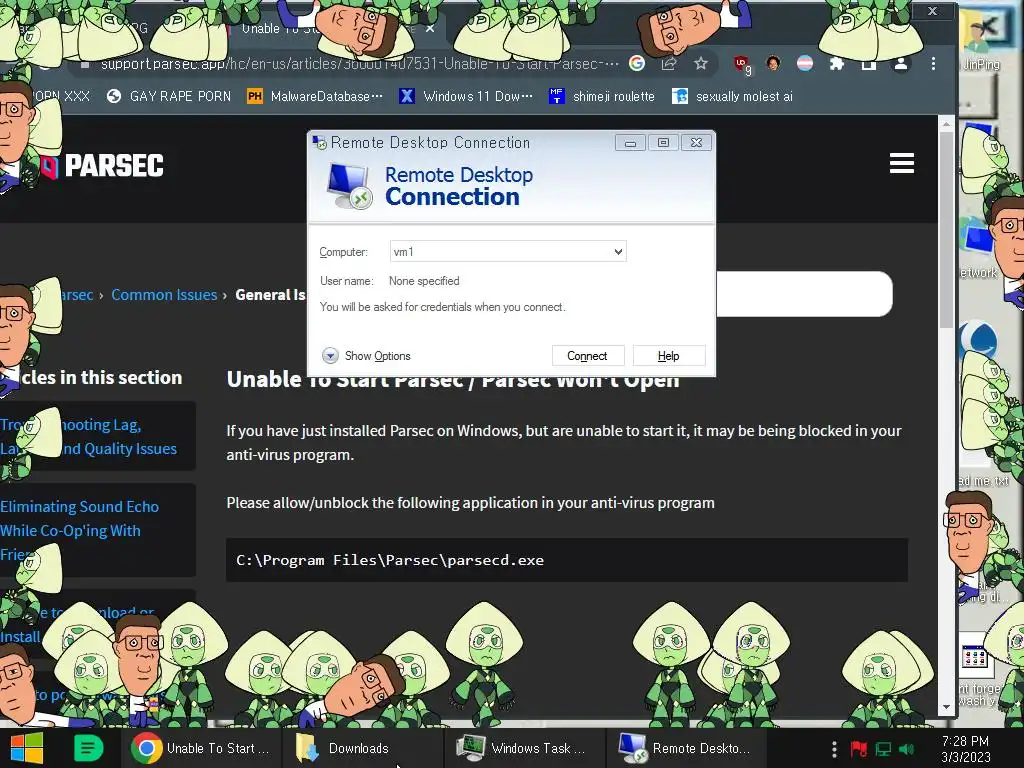This screenshot has width=1024, height=768.
Task: Close the Unable To Start browser tab
Action: tap(430, 29)
